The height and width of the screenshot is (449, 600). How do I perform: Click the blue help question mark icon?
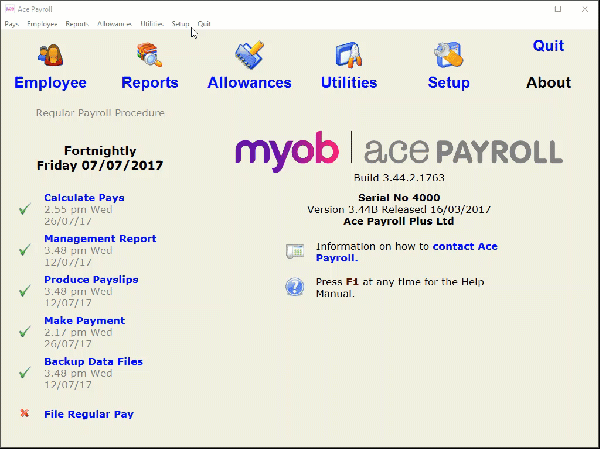[x=295, y=287]
